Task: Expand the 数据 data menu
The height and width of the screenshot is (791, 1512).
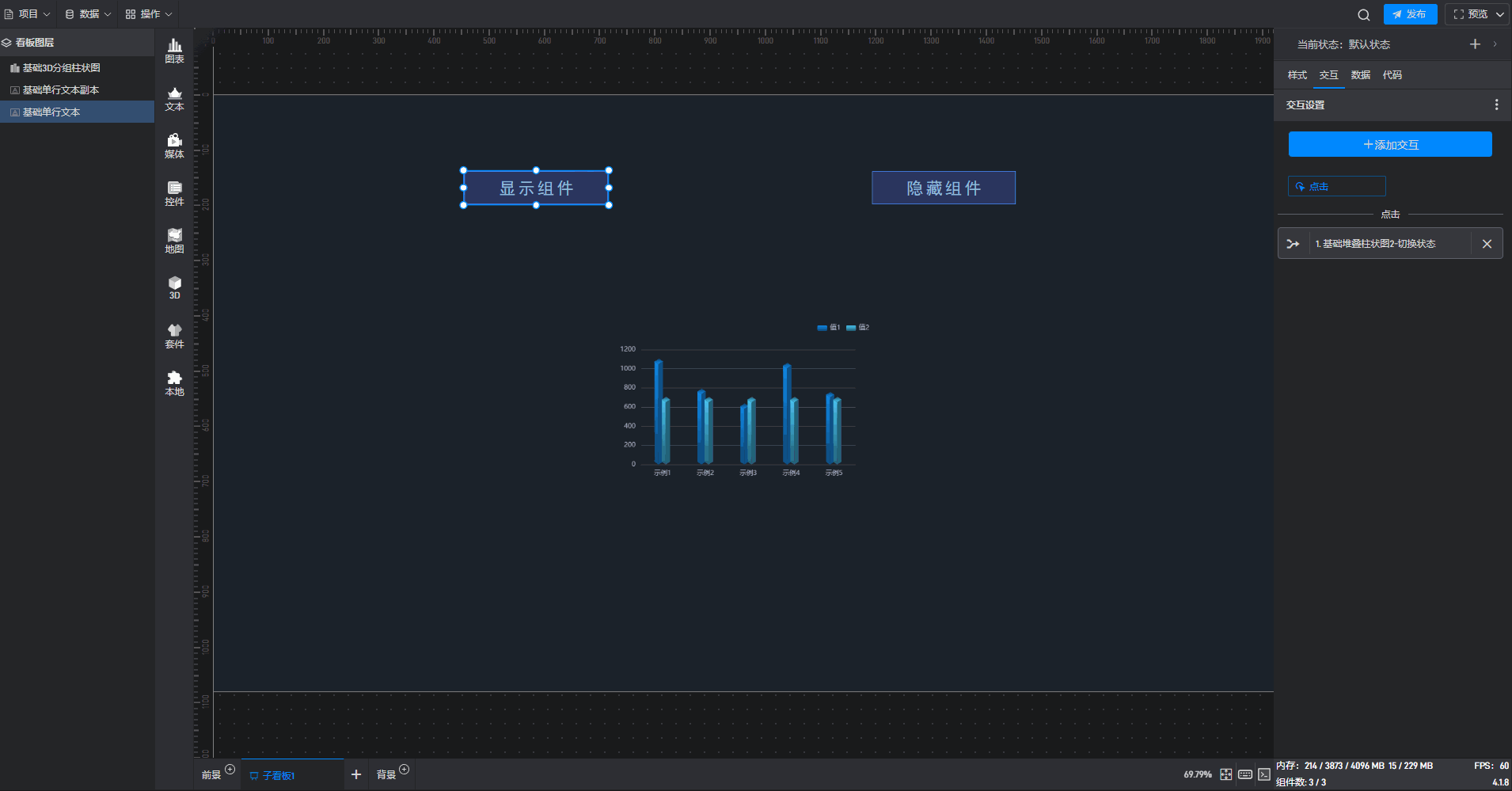Action: click(x=88, y=14)
